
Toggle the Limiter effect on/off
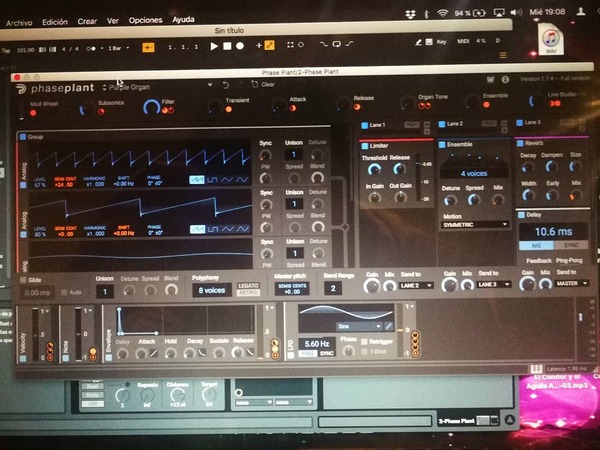tap(365, 146)
